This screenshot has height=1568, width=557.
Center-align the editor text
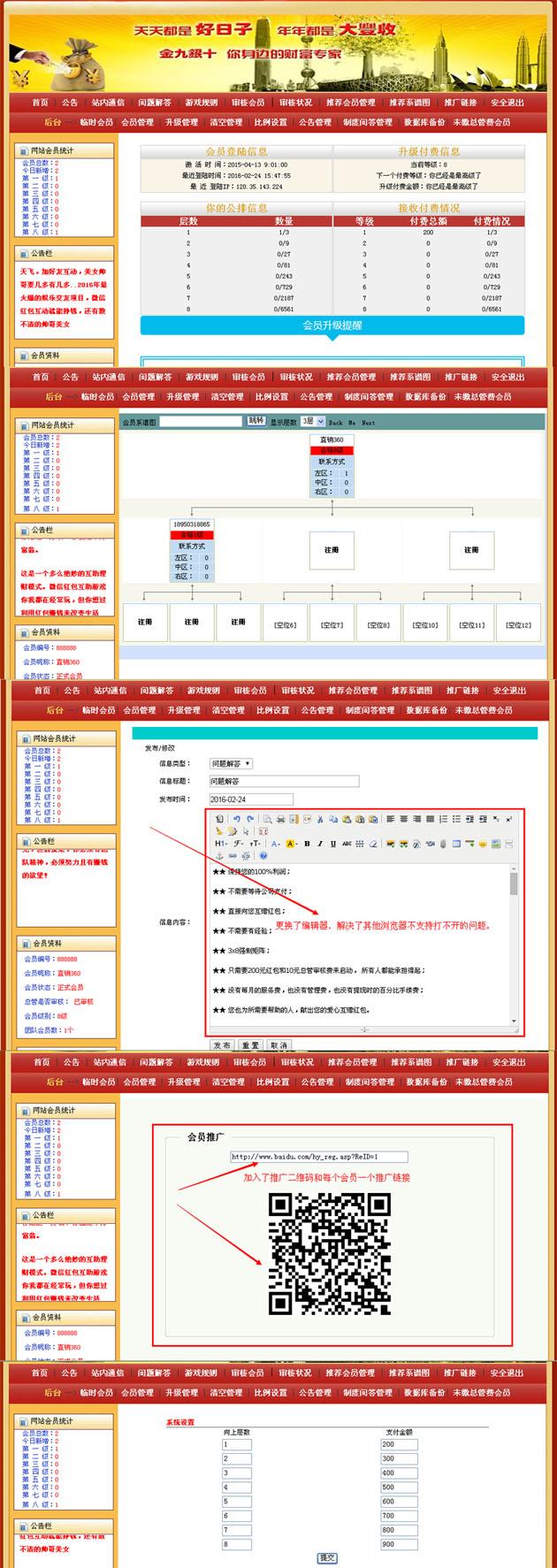coord(403,818)
